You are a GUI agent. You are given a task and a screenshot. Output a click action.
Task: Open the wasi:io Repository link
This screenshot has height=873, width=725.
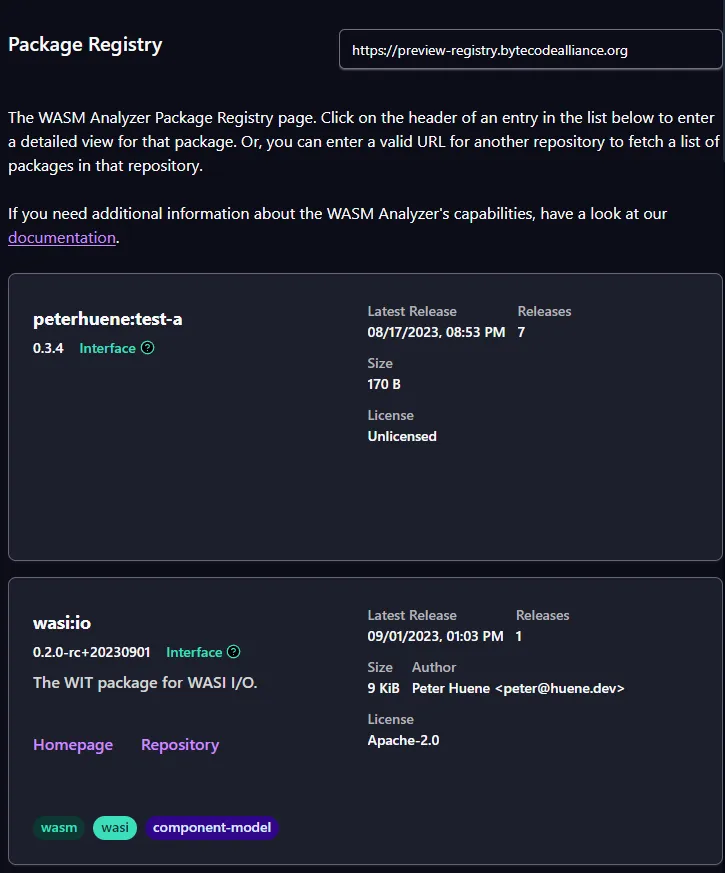pyautogui.click(x=180, y=744)
